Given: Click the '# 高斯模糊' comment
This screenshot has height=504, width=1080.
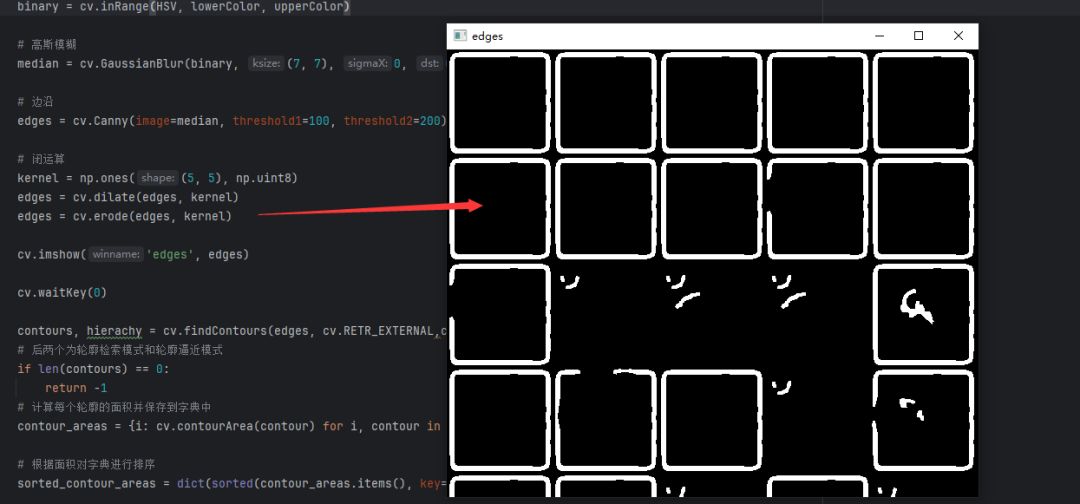Looking at the screenshot, I should (x=47, y=45).
